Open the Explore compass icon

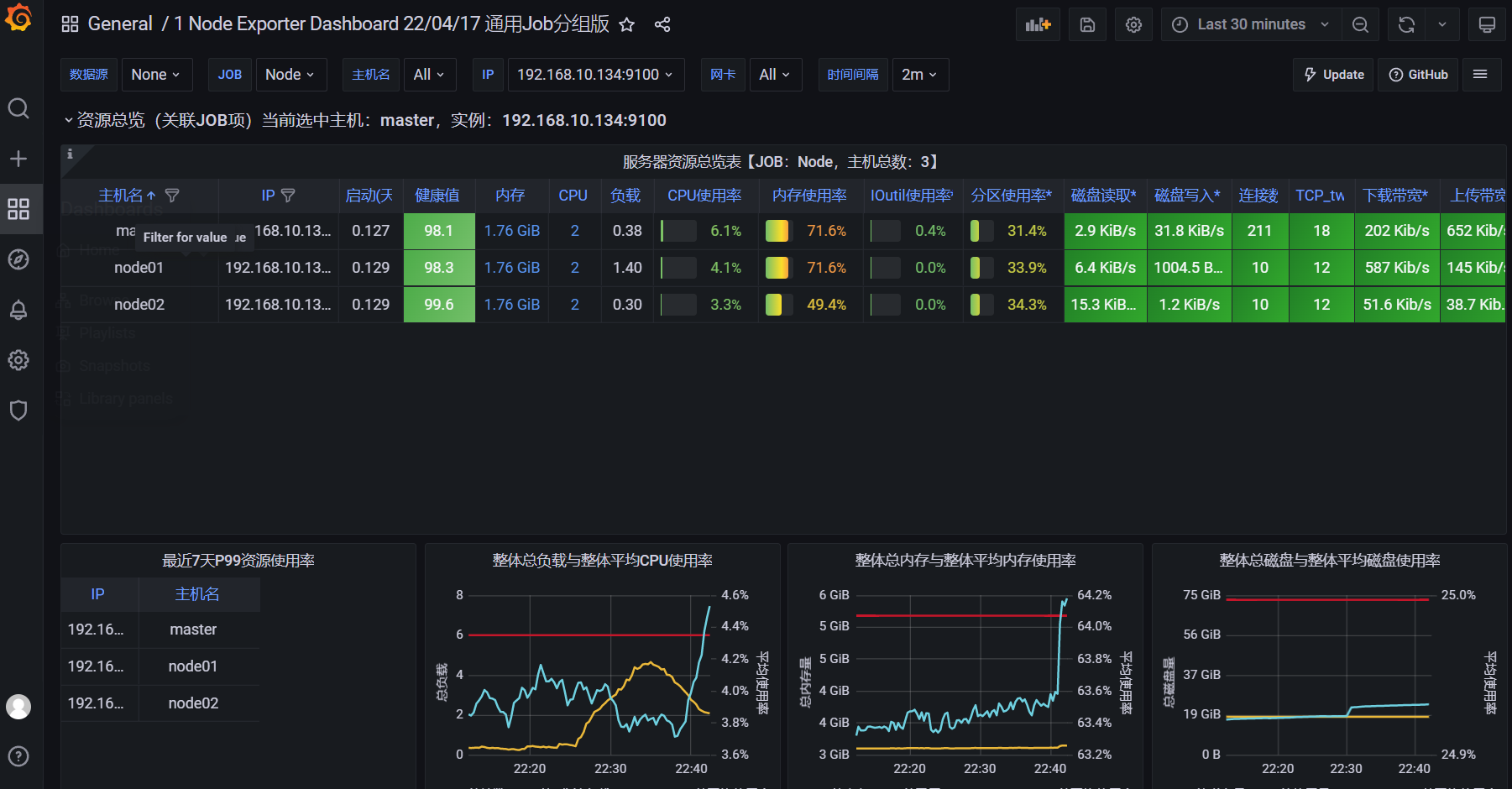(x=18, y=259)
